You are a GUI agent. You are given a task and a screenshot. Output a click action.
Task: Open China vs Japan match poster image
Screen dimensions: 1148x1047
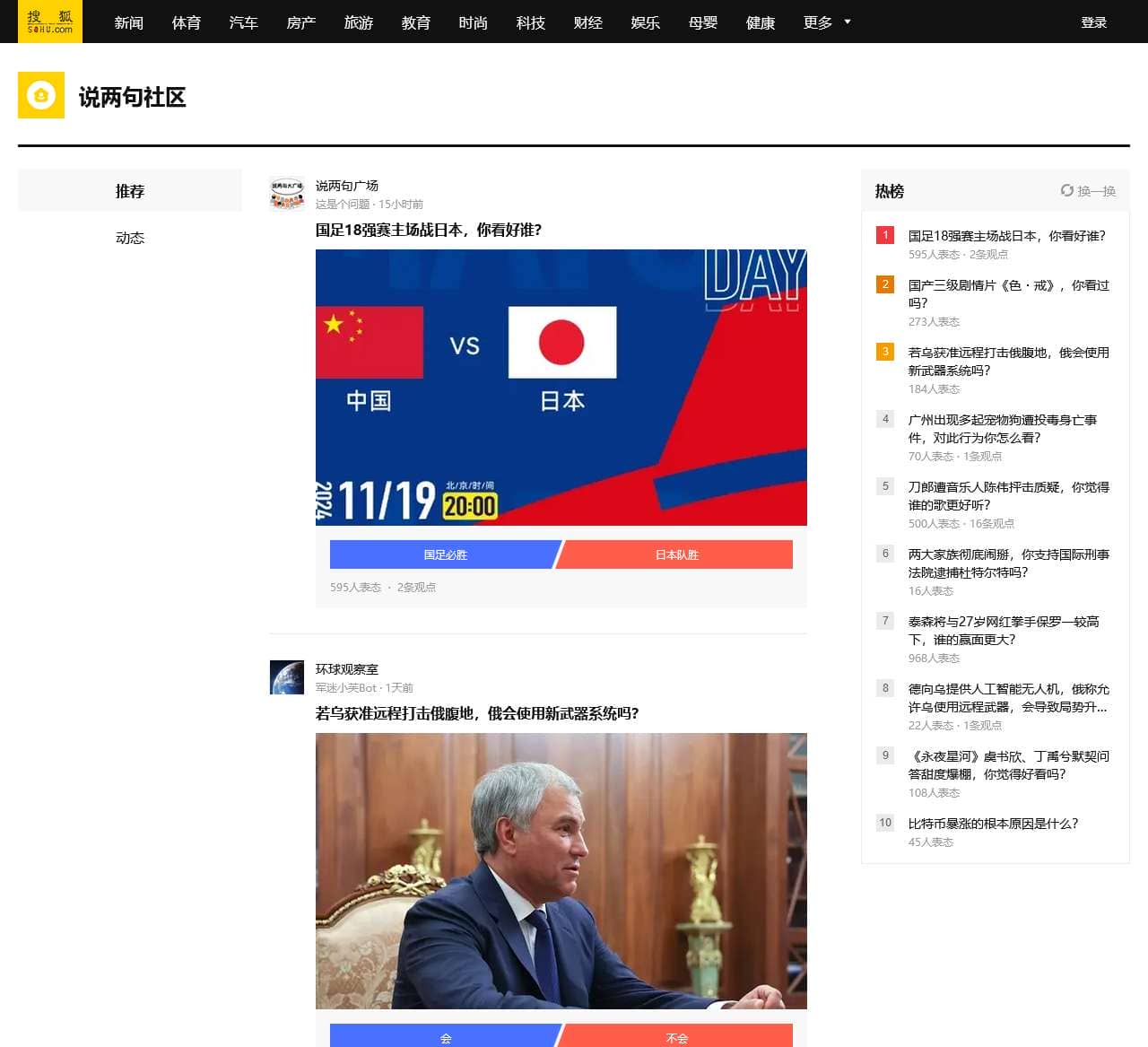[561, 388]
